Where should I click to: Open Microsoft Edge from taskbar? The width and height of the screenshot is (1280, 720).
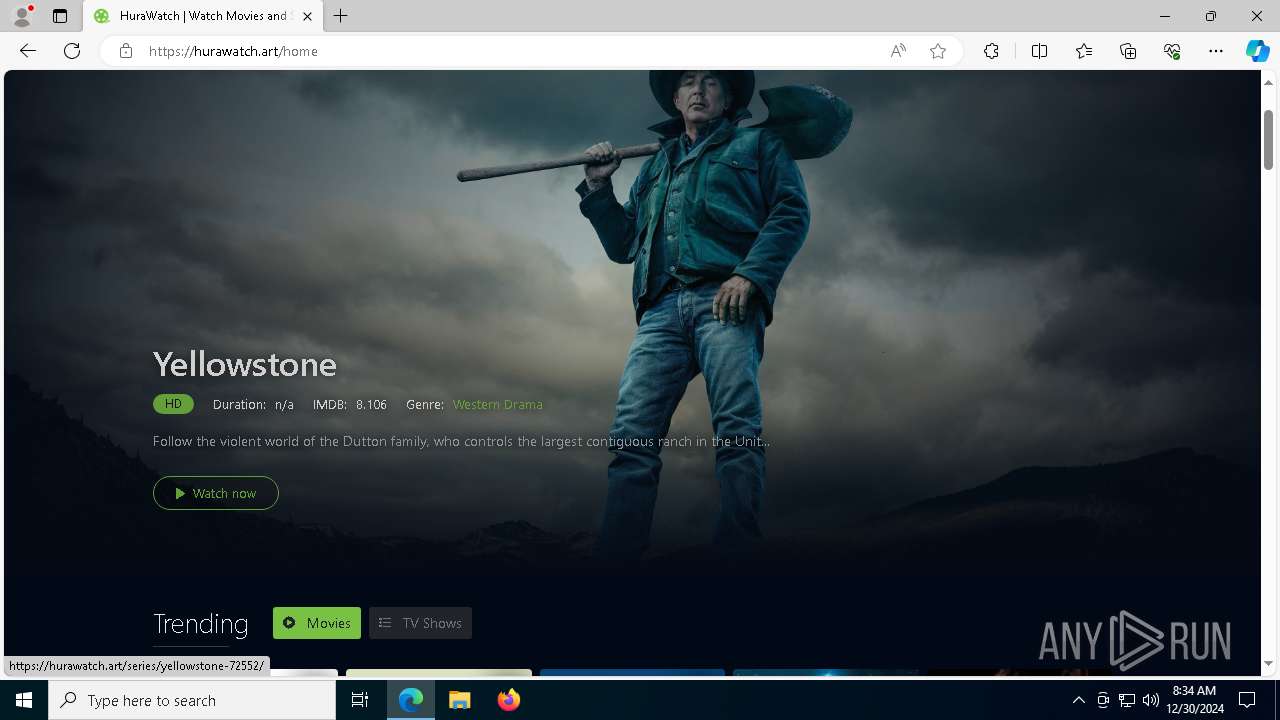pos(411,700)
